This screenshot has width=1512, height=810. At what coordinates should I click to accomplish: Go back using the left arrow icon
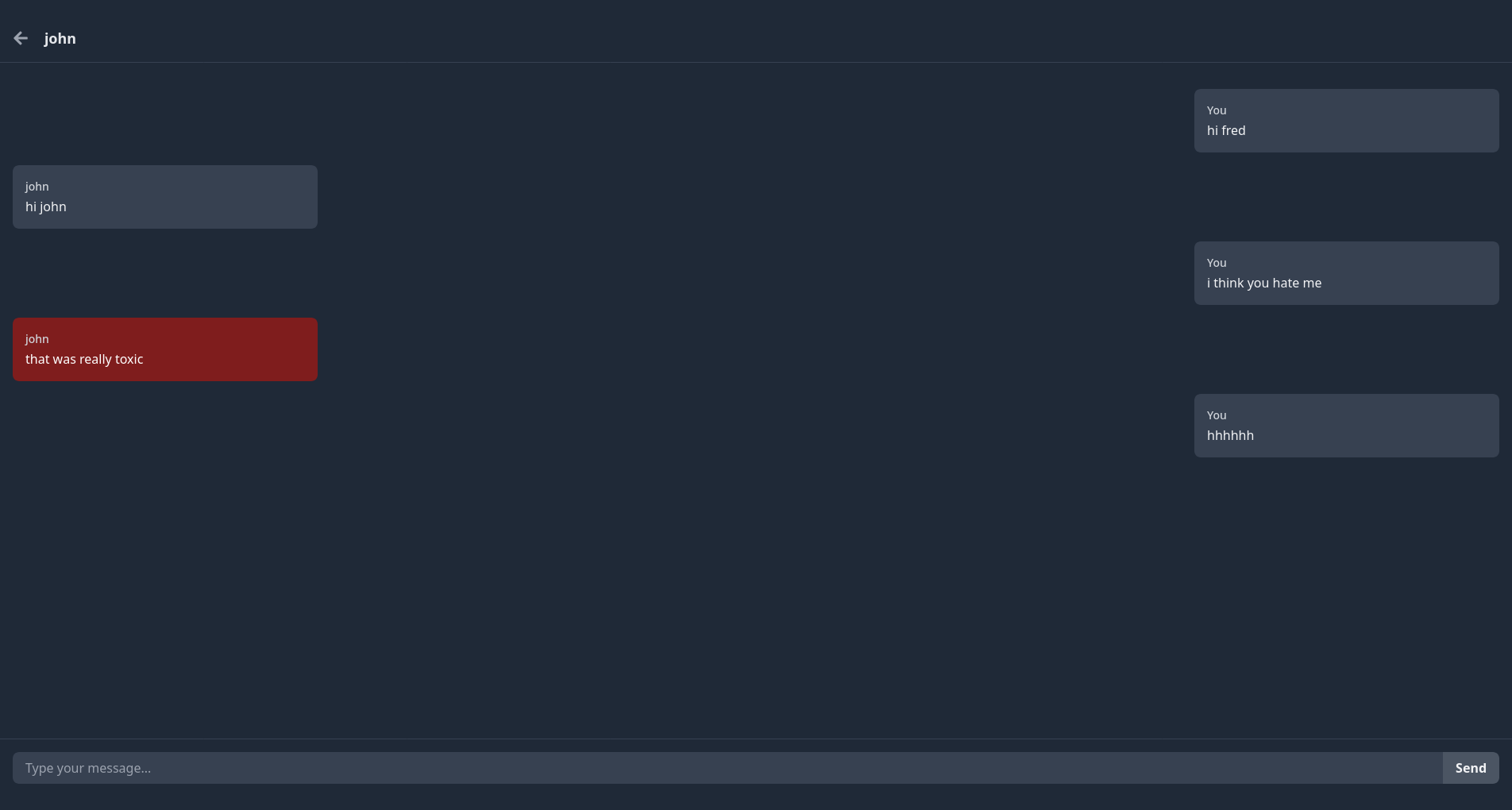(x=21, y=38)
